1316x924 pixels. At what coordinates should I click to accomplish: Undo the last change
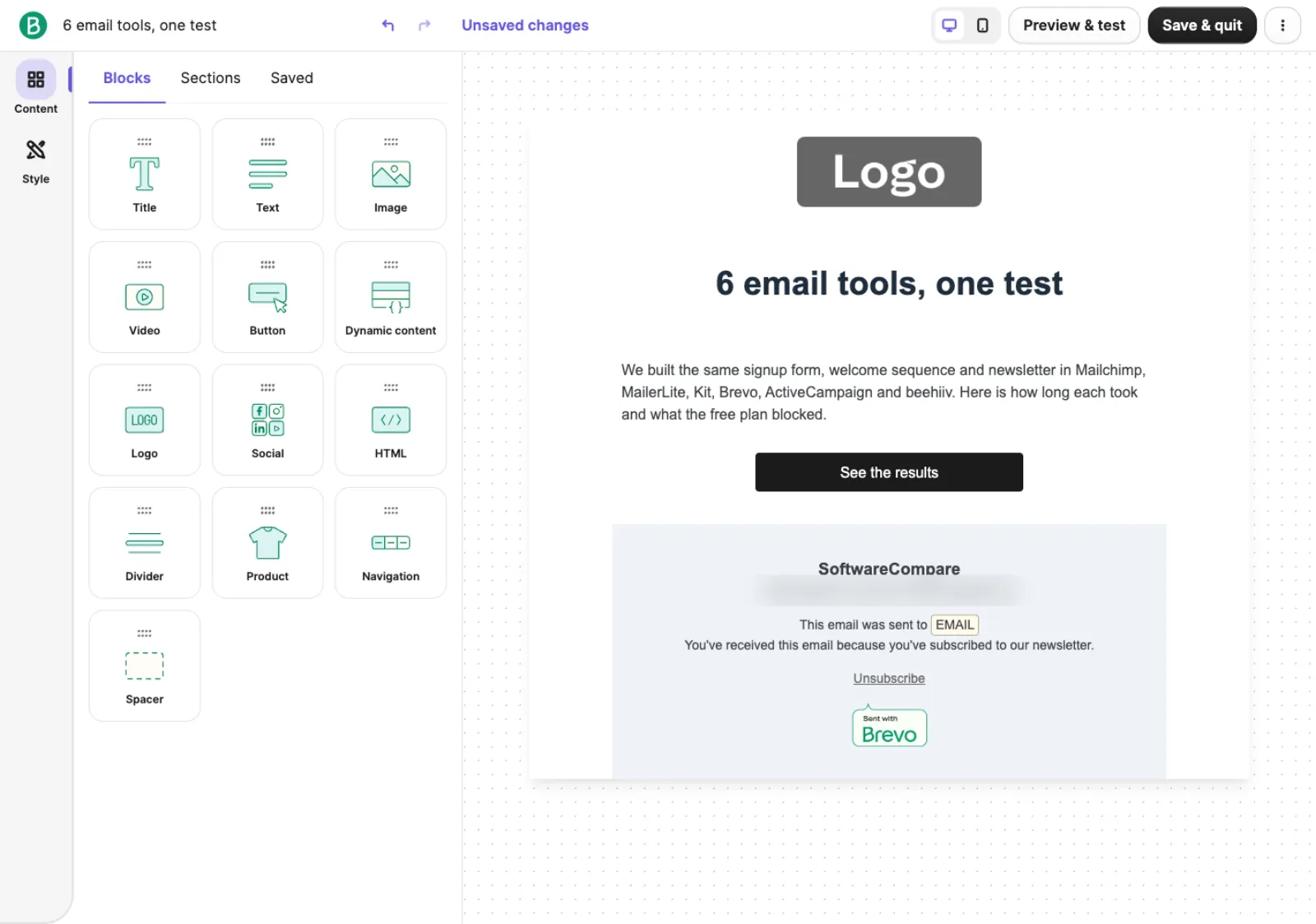tap(388, 26)
